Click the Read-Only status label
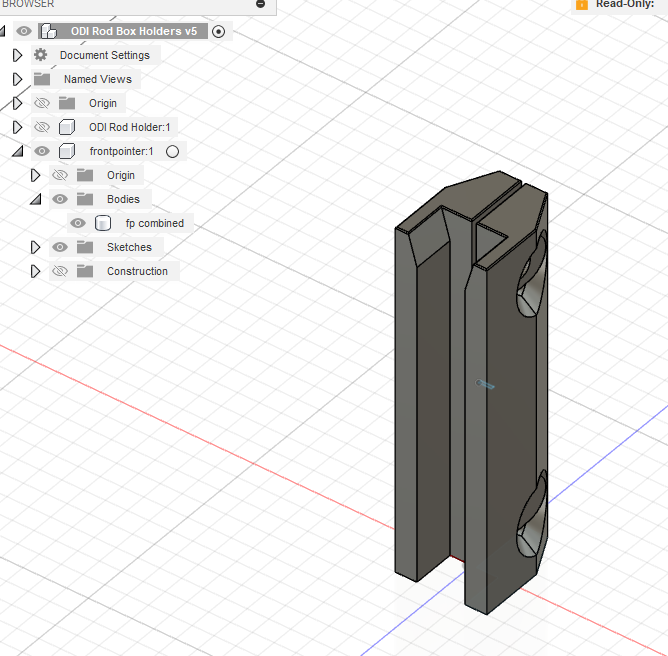 [x=625, y=4]
